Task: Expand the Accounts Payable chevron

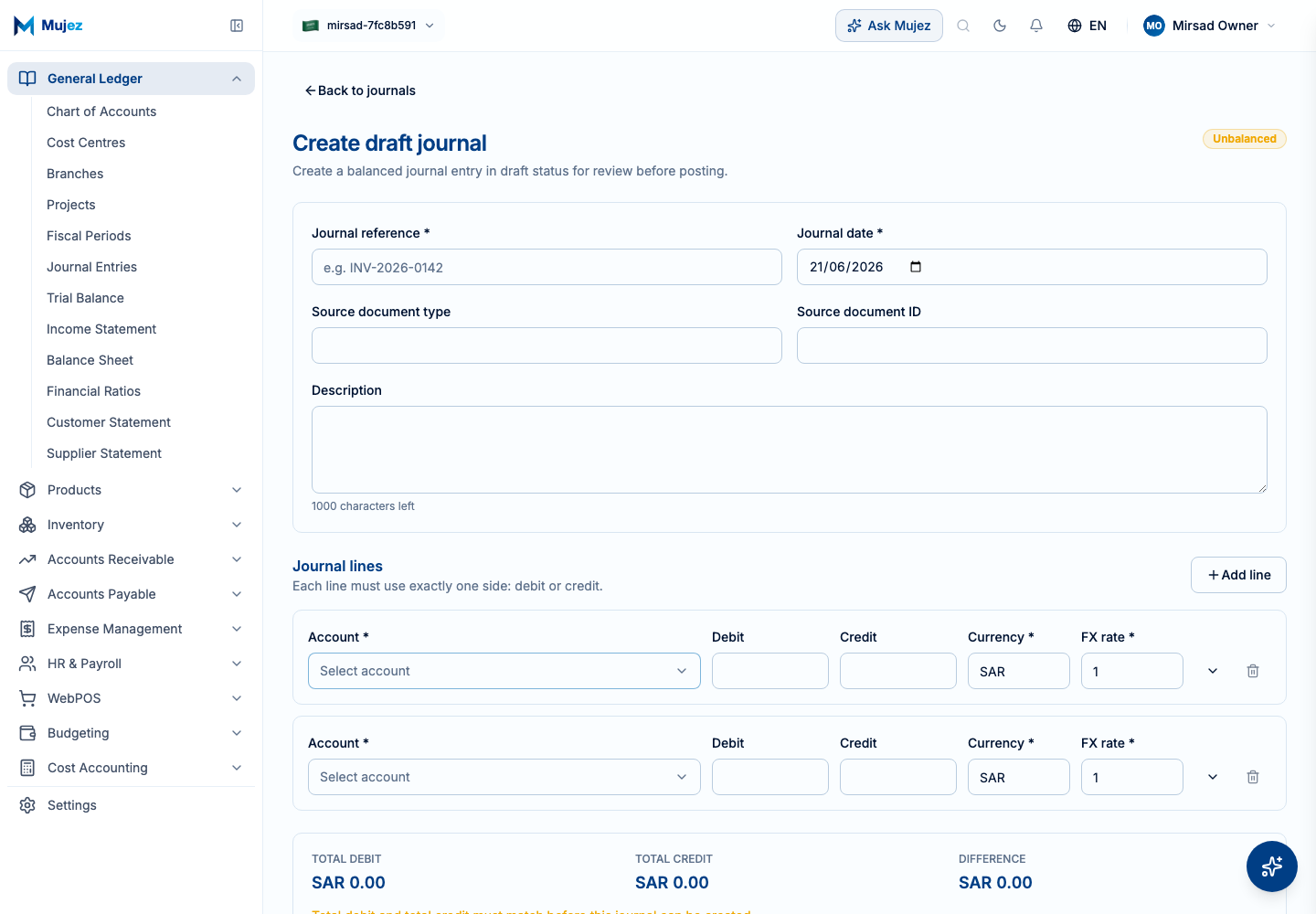Action: click(237, 594)
